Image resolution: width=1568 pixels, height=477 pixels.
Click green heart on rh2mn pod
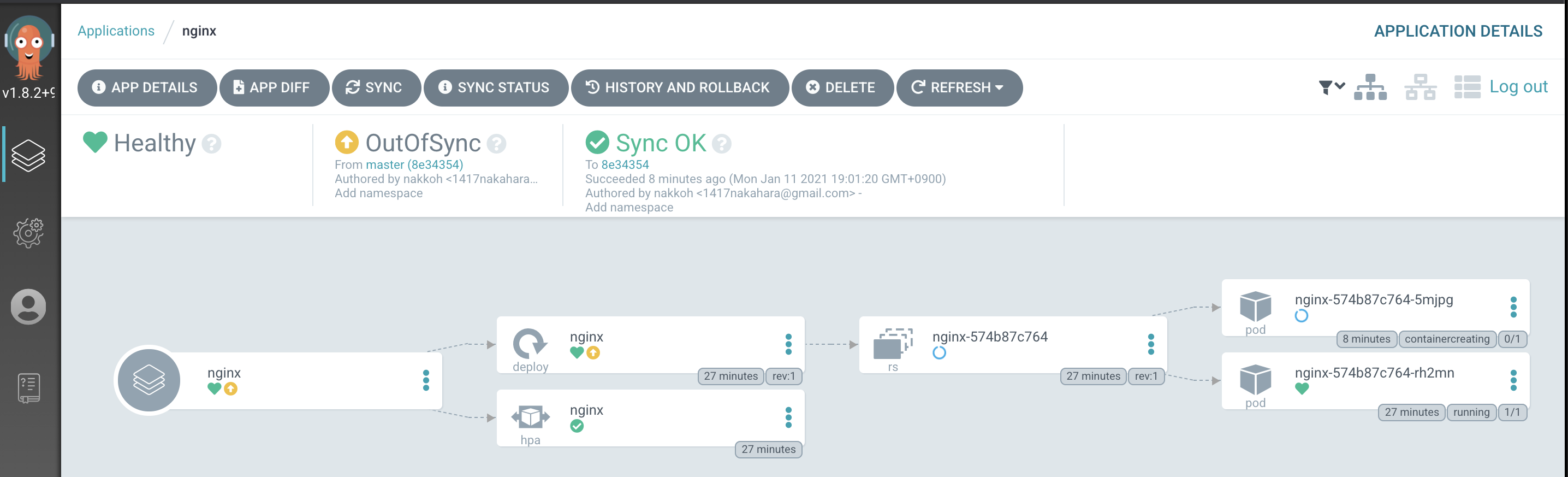(1302, 388)
